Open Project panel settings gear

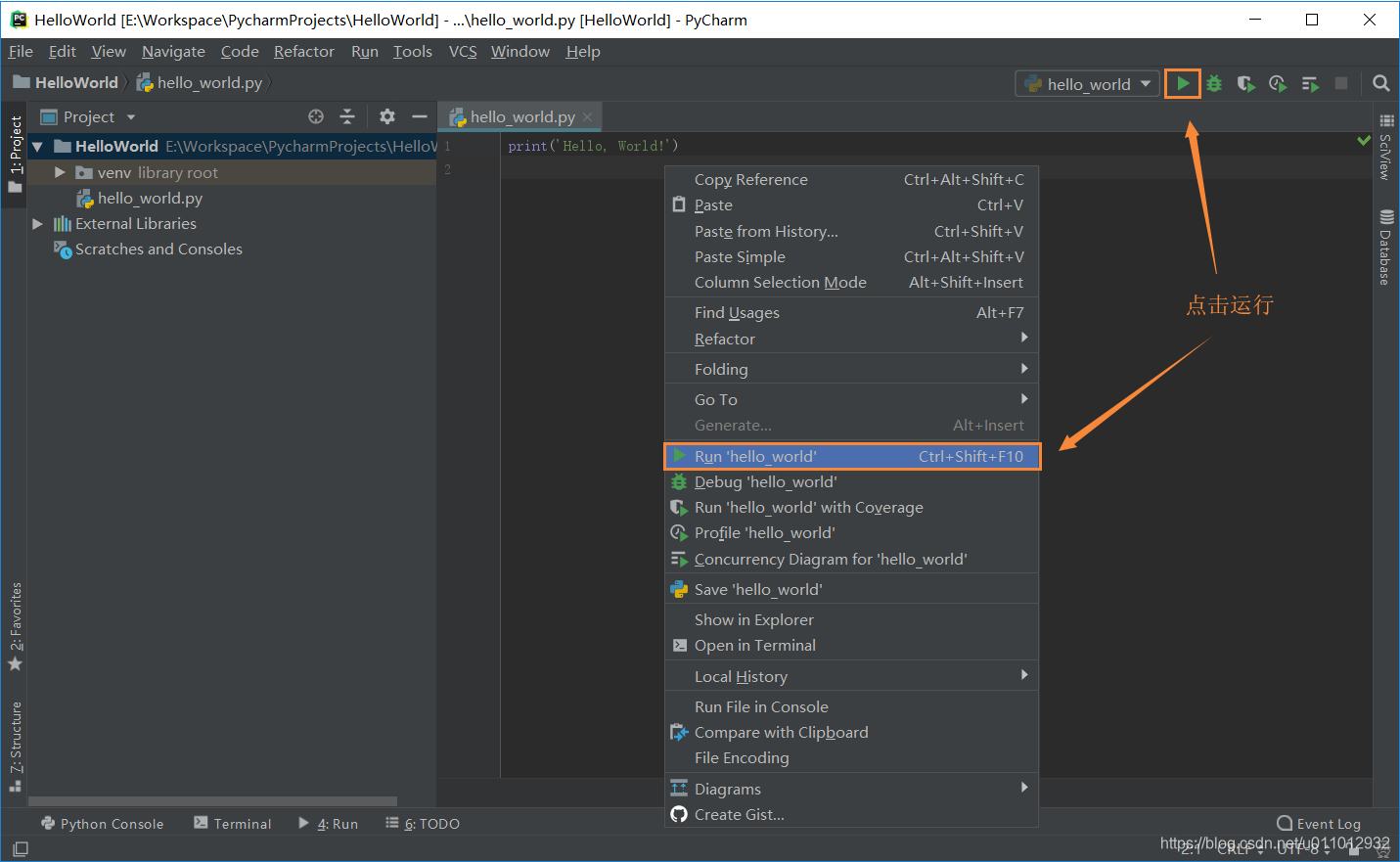(387, 116)
